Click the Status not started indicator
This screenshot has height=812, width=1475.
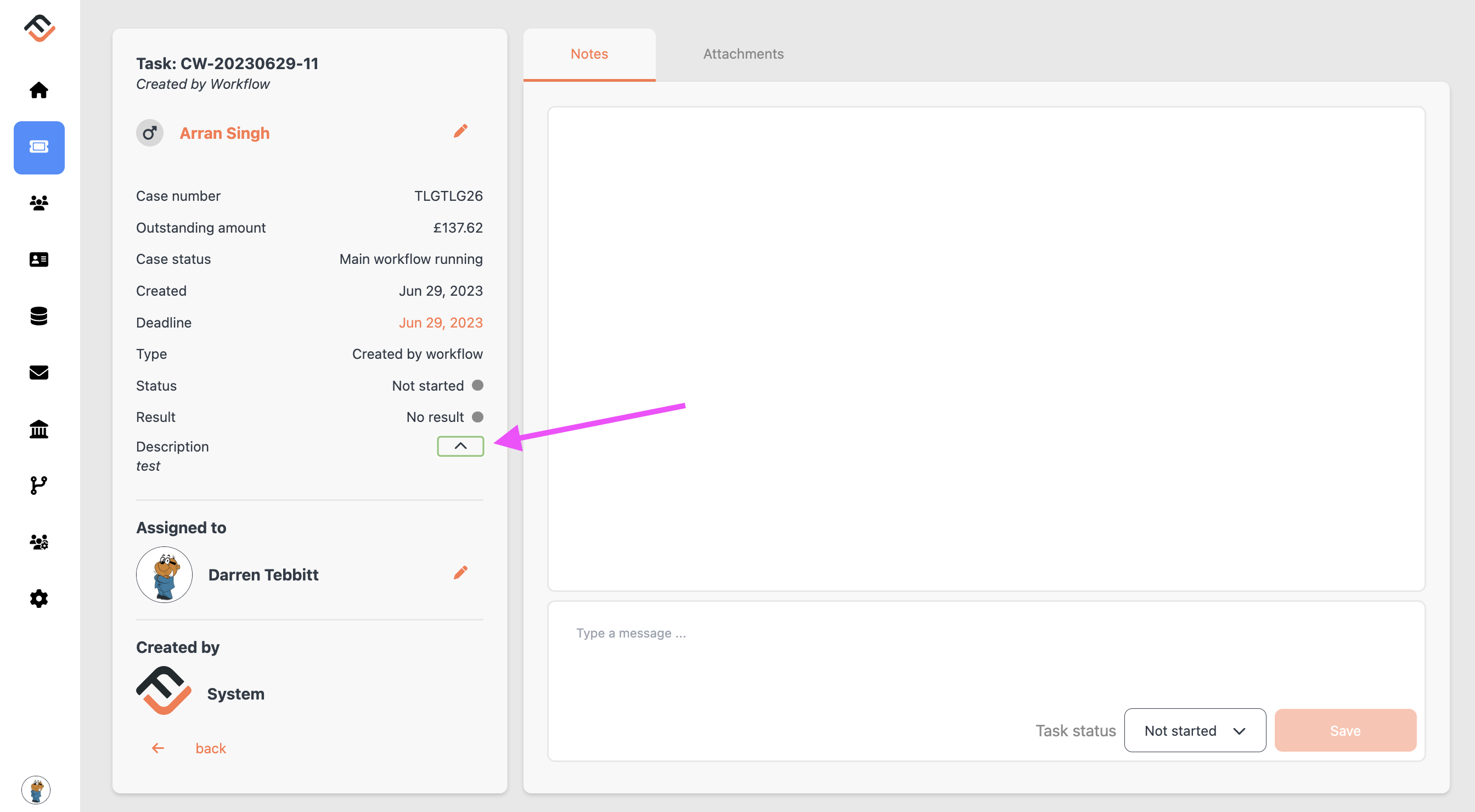[x=478, y=385]
